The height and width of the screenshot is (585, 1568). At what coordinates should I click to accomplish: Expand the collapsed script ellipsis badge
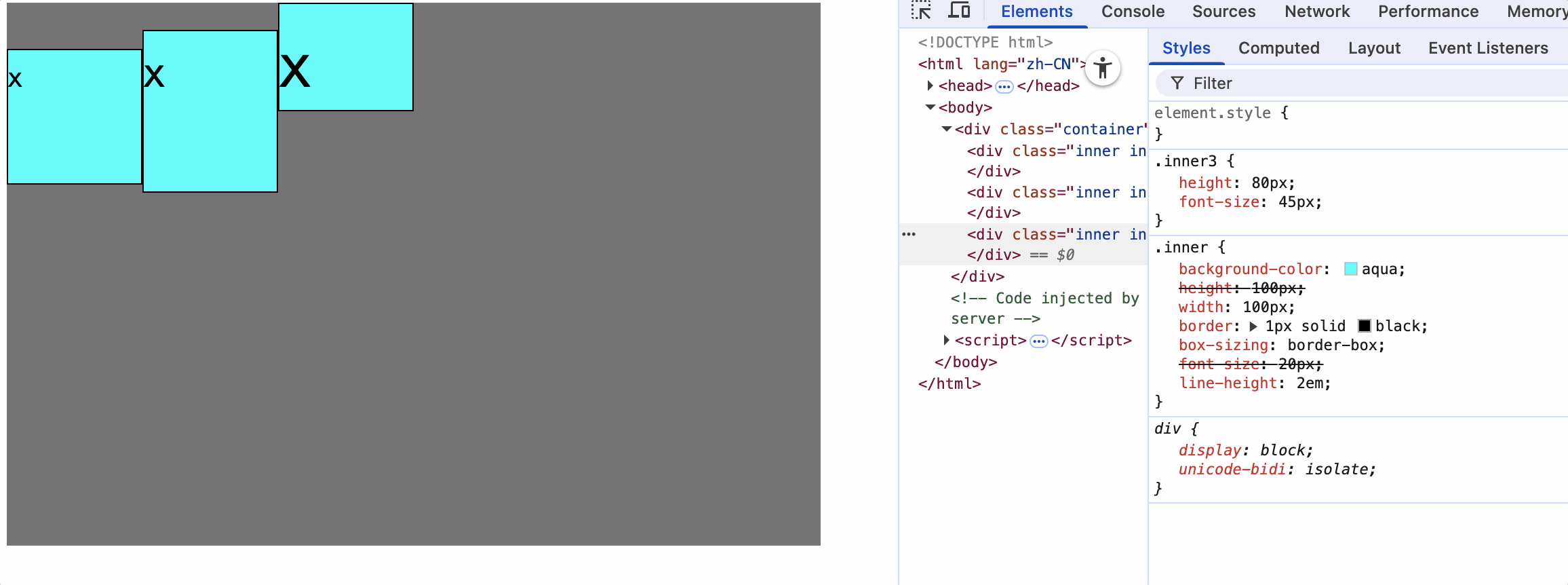point(1039,341)
